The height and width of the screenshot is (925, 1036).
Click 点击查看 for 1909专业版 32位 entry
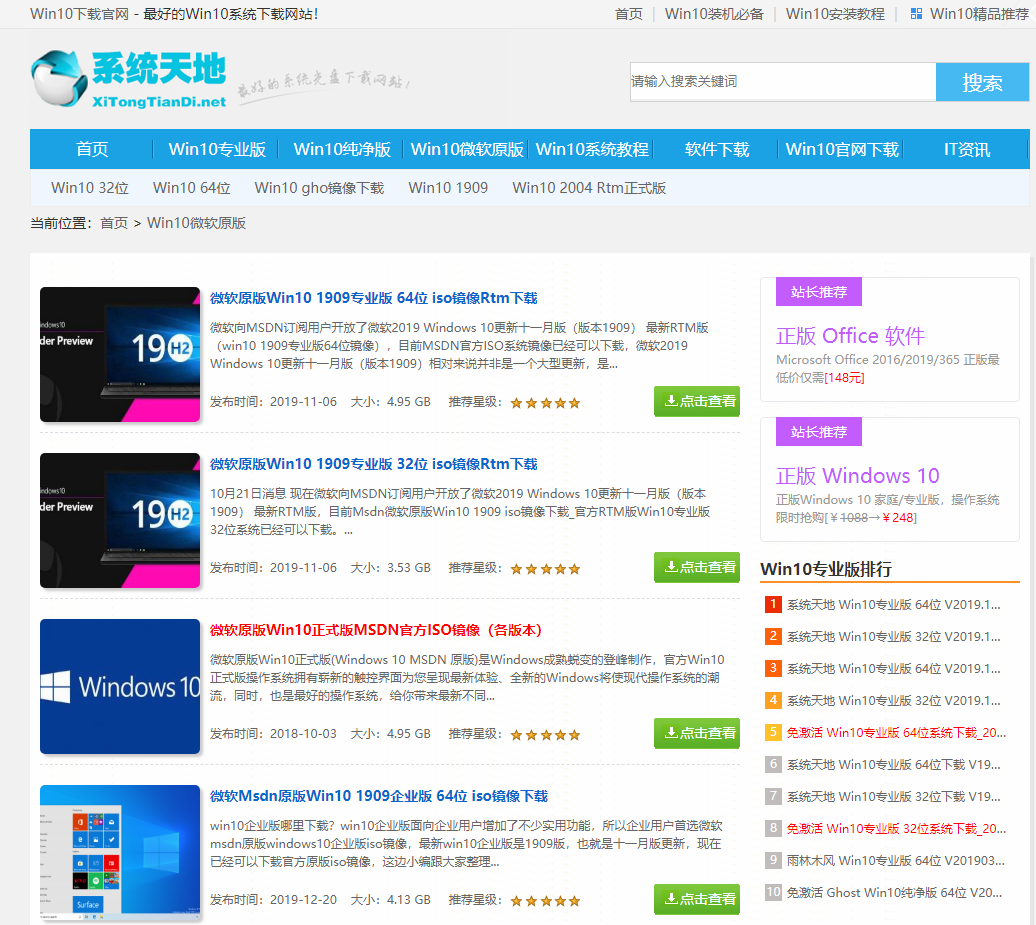pyautogui.click(x=696, y=567)
